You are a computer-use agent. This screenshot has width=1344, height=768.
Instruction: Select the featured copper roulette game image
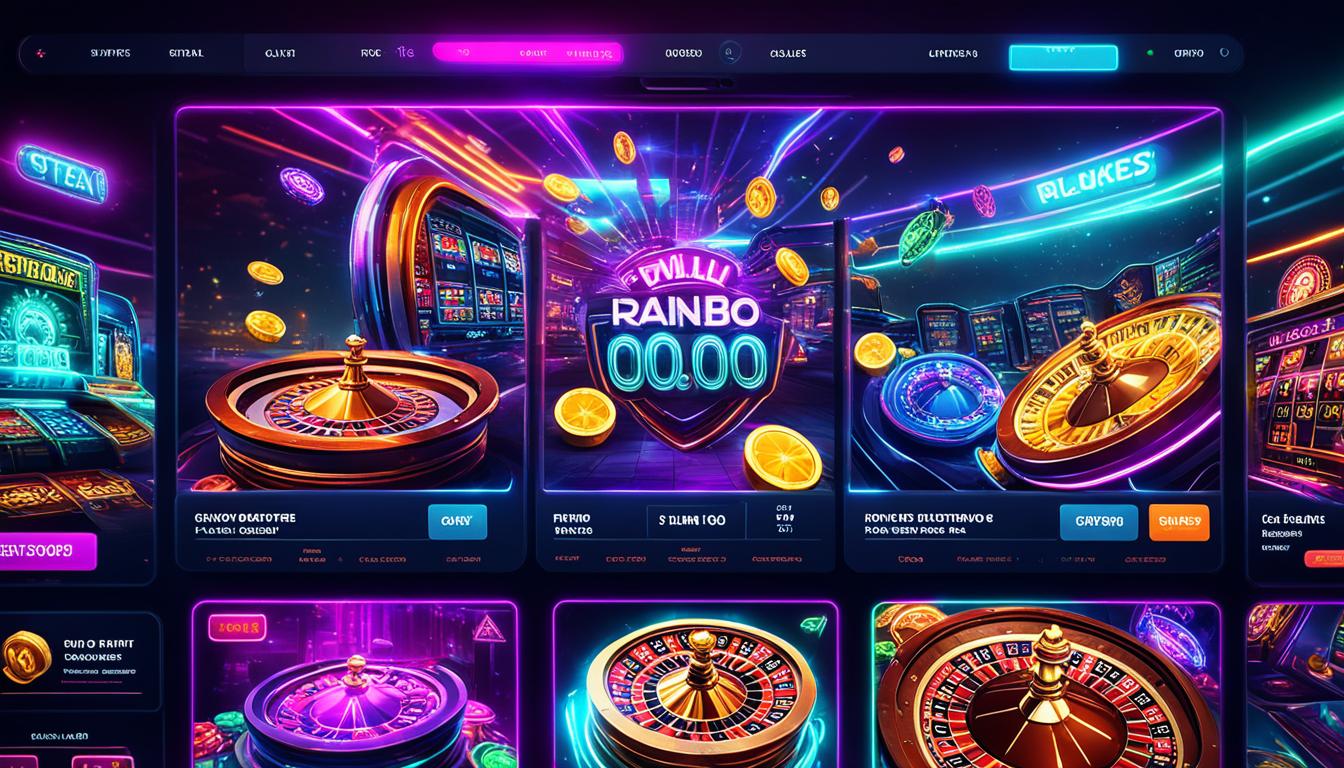(350, 300)
